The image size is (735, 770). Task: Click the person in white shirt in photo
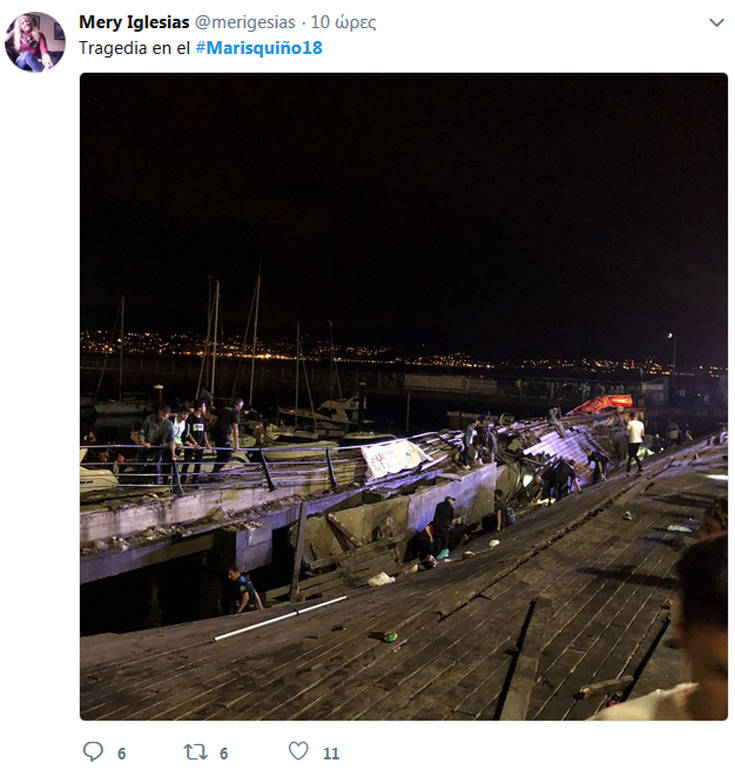[635, 440]
